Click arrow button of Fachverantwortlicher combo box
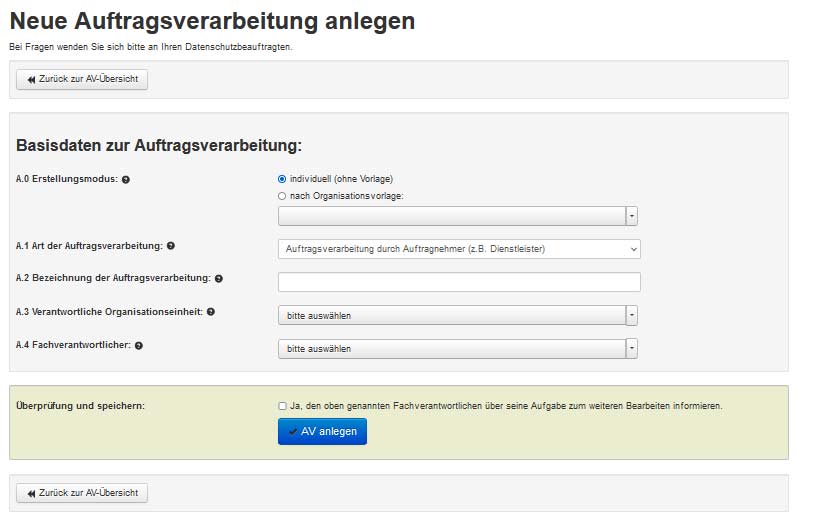The width and height of the screenshot is (833, 523). (632, 349)
